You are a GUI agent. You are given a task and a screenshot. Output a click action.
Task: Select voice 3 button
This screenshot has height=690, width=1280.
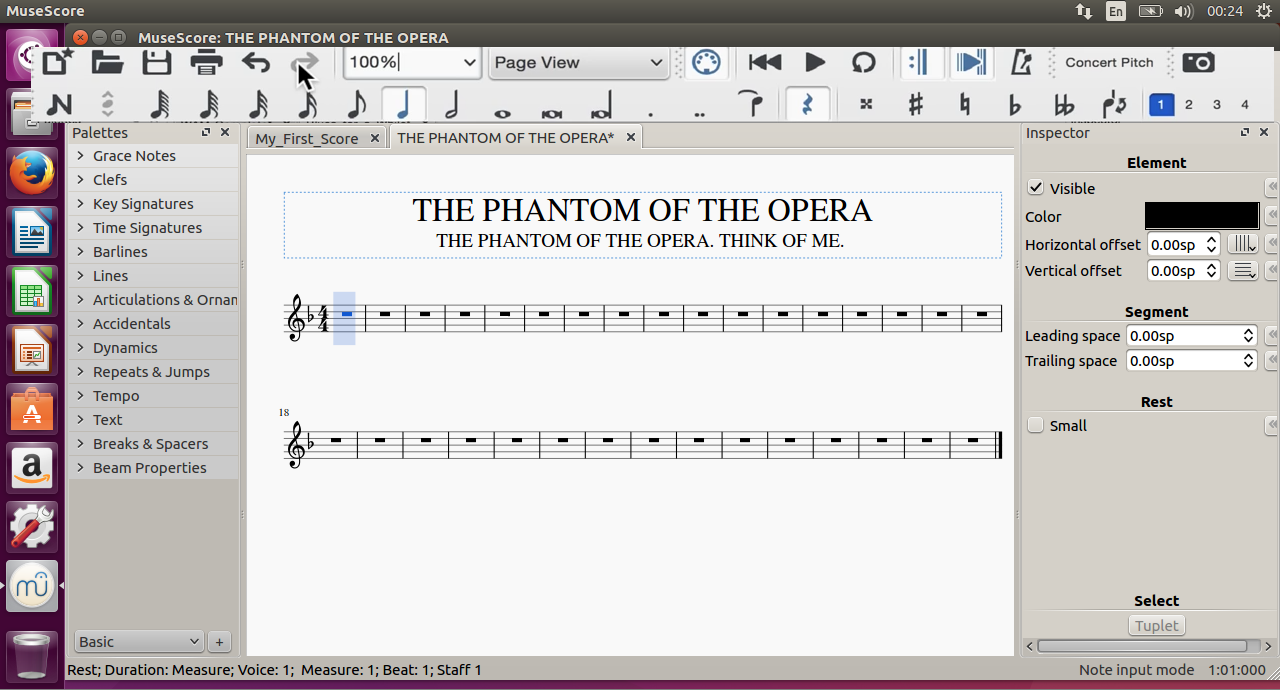(1217, 104)
